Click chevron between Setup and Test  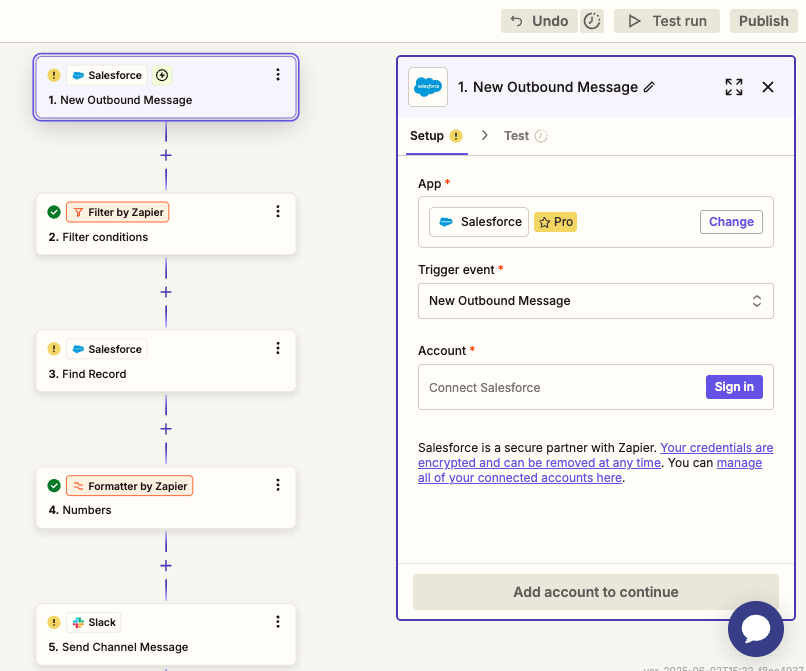click(484, 135)
